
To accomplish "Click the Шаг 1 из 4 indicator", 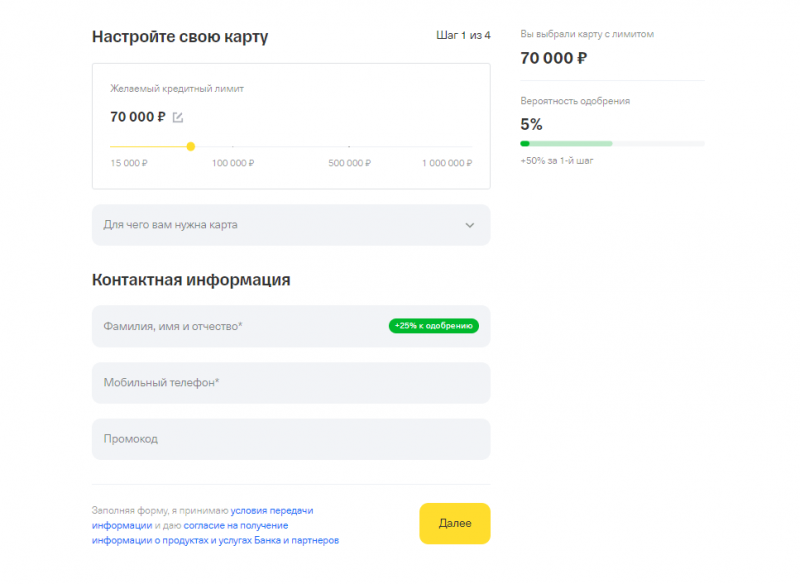I will click(463, 36).
